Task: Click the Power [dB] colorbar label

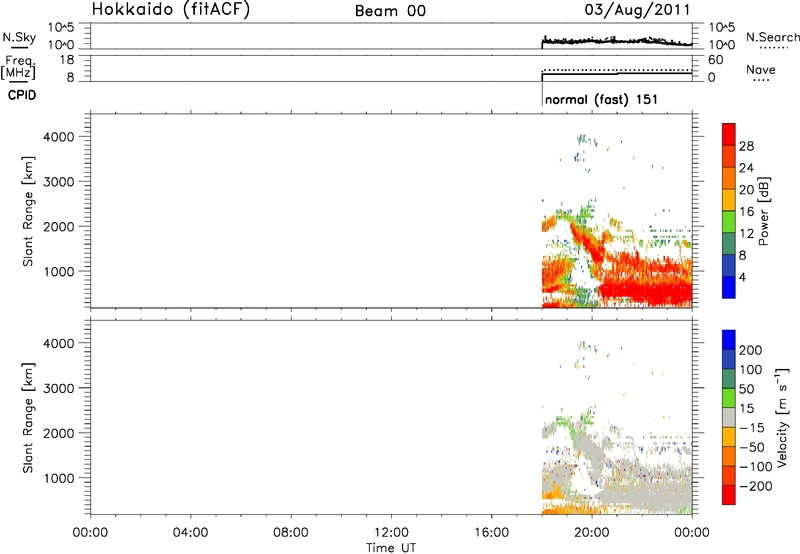Action: [763, 211]
